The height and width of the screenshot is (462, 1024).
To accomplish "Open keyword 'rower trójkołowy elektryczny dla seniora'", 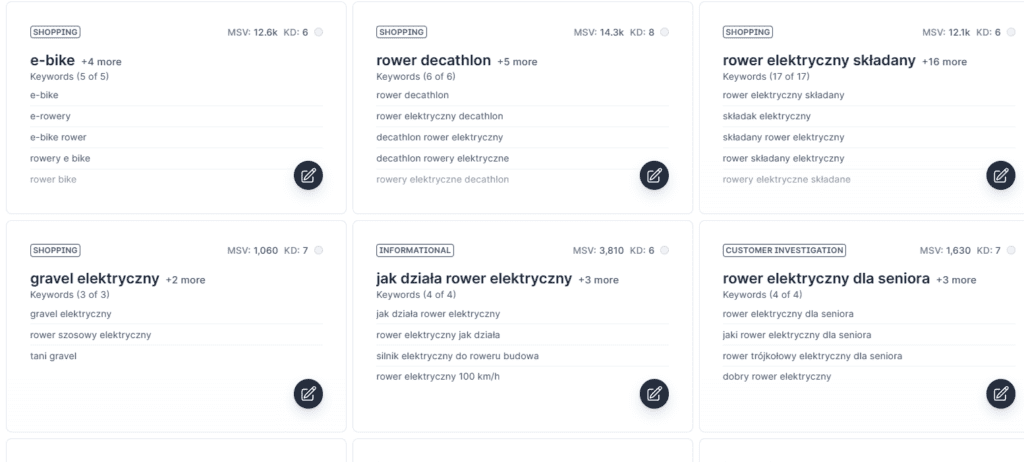I will (812, 356).
